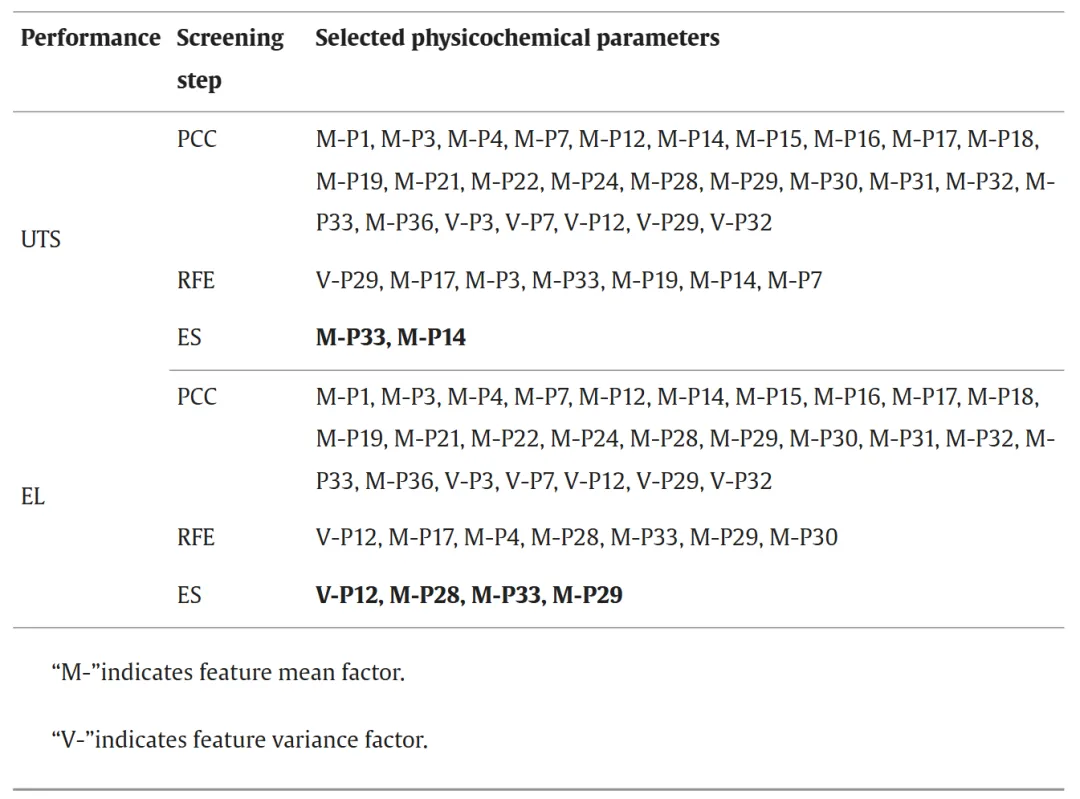This screenshot has width=1080, height=799.
Task: Click the RFE step in EL section
Action: tap(196, 538)
